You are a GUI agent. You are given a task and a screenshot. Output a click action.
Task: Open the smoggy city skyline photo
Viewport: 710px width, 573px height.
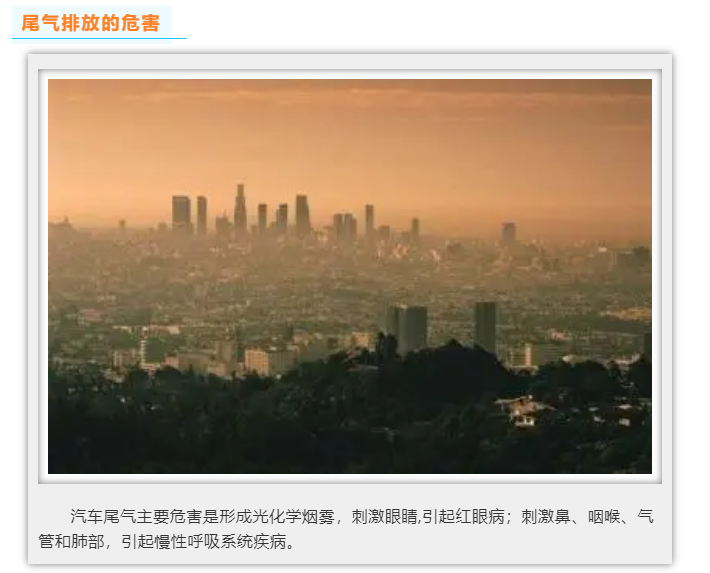350,276
